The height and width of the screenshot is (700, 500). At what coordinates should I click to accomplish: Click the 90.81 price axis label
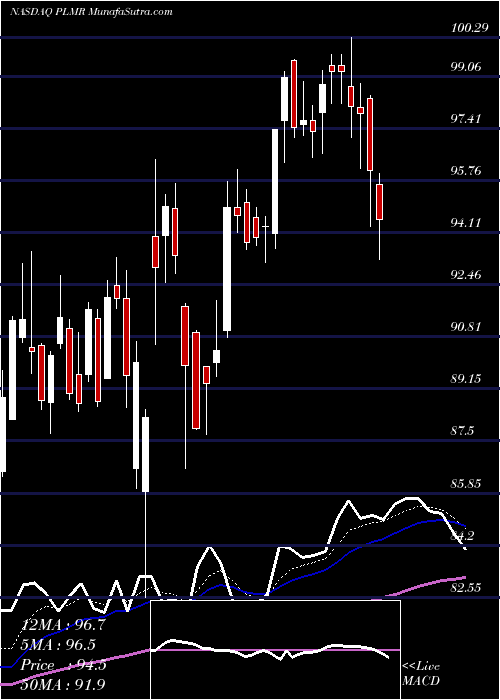pos(466,327)
